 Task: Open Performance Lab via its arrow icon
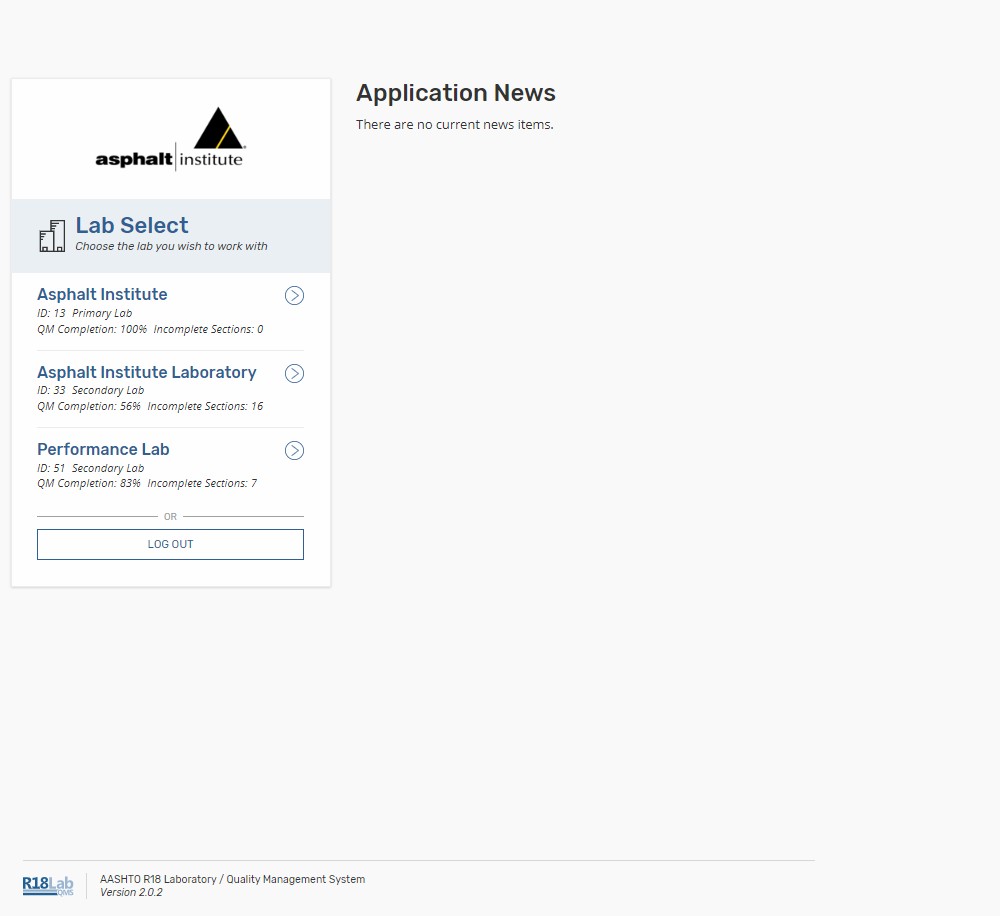click(x=294, y=450)
